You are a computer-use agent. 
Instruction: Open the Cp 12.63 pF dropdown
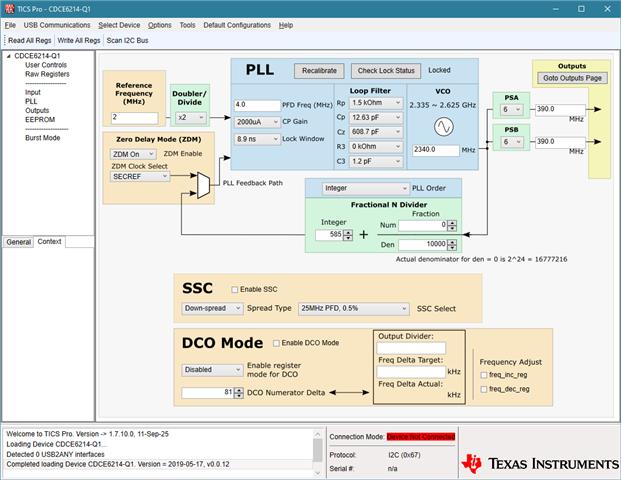coord(376,118)
